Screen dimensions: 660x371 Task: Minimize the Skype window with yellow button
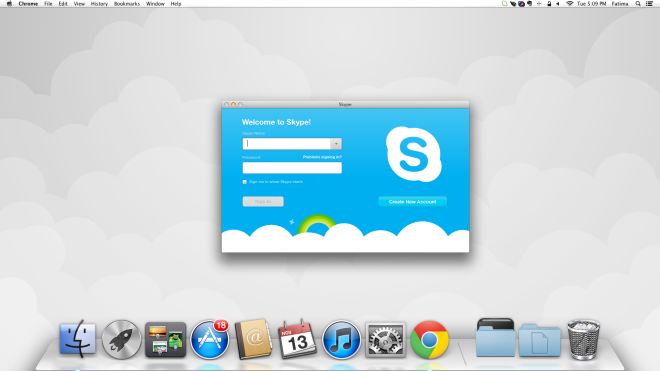click(233, 104)
